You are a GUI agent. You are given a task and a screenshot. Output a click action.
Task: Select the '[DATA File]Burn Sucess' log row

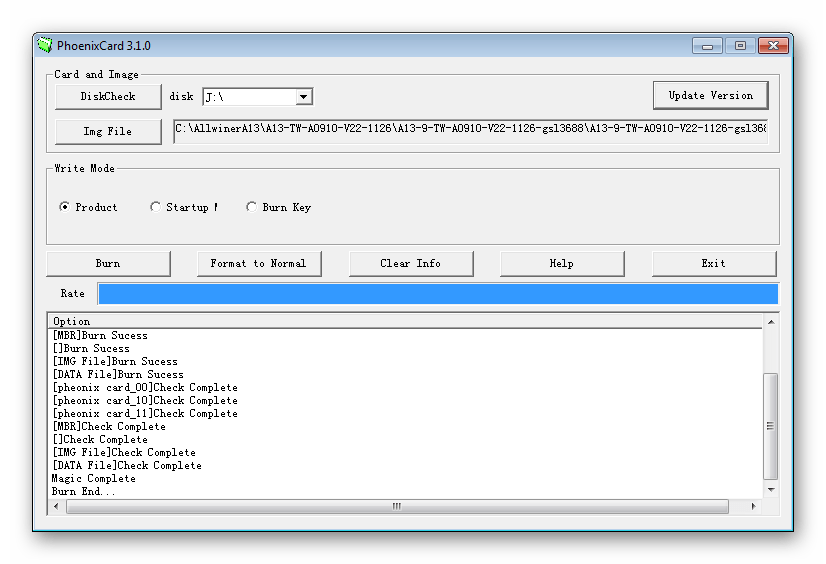coord(406,374)
